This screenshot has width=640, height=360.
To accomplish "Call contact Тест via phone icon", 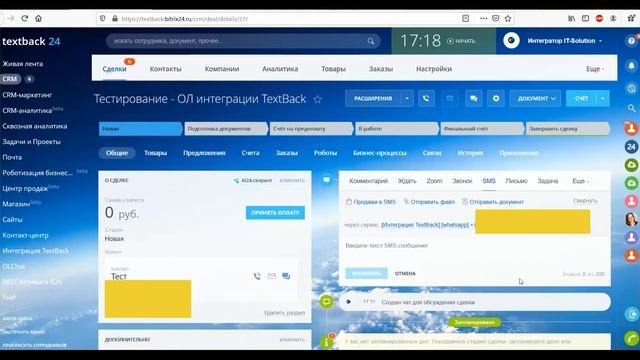I will tap(257, 276).
